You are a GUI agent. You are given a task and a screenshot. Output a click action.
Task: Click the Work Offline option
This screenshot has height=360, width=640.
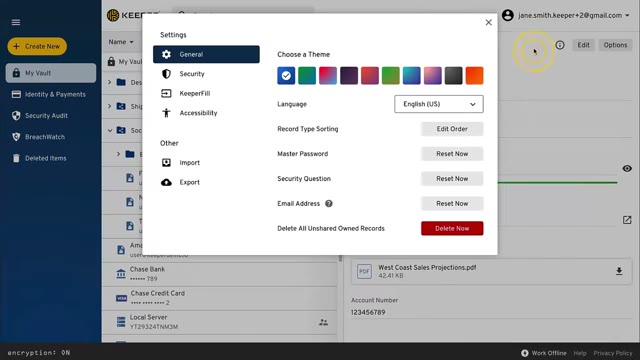544,353
